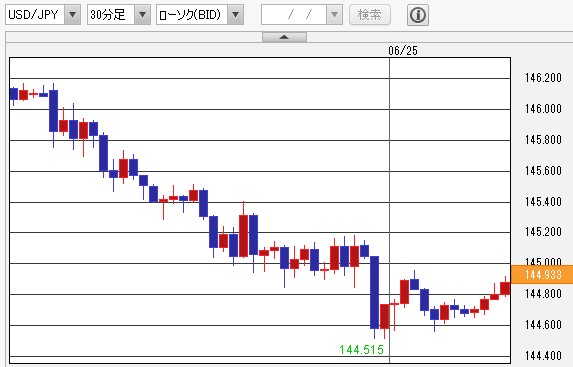Click the green 144.515 low price label
The height and width of the screenshot is (367, 573).
pyautogui.click(x=361, y=350)
